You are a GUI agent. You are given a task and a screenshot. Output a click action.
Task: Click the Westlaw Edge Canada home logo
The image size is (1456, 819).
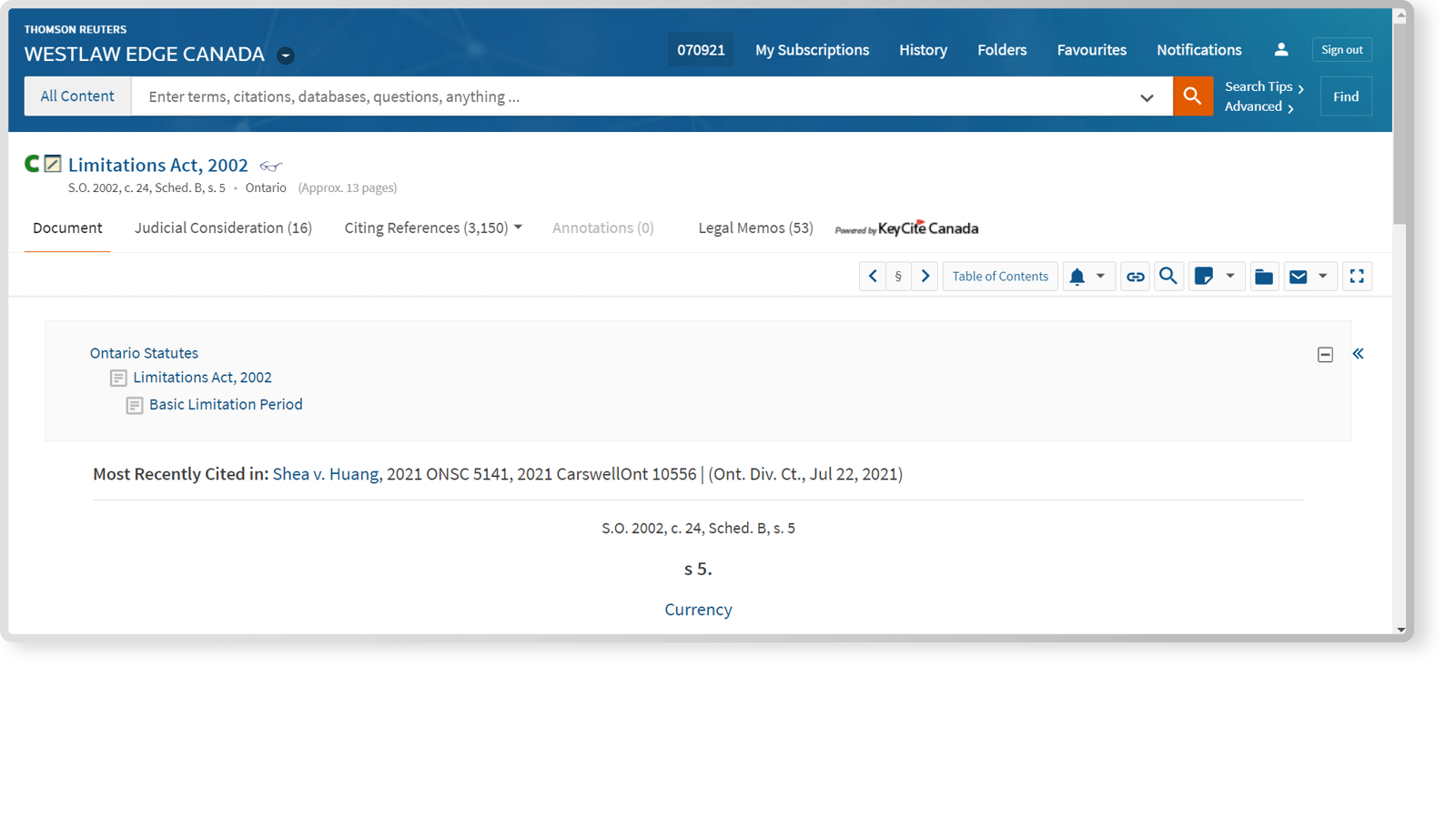pos(145,54)
